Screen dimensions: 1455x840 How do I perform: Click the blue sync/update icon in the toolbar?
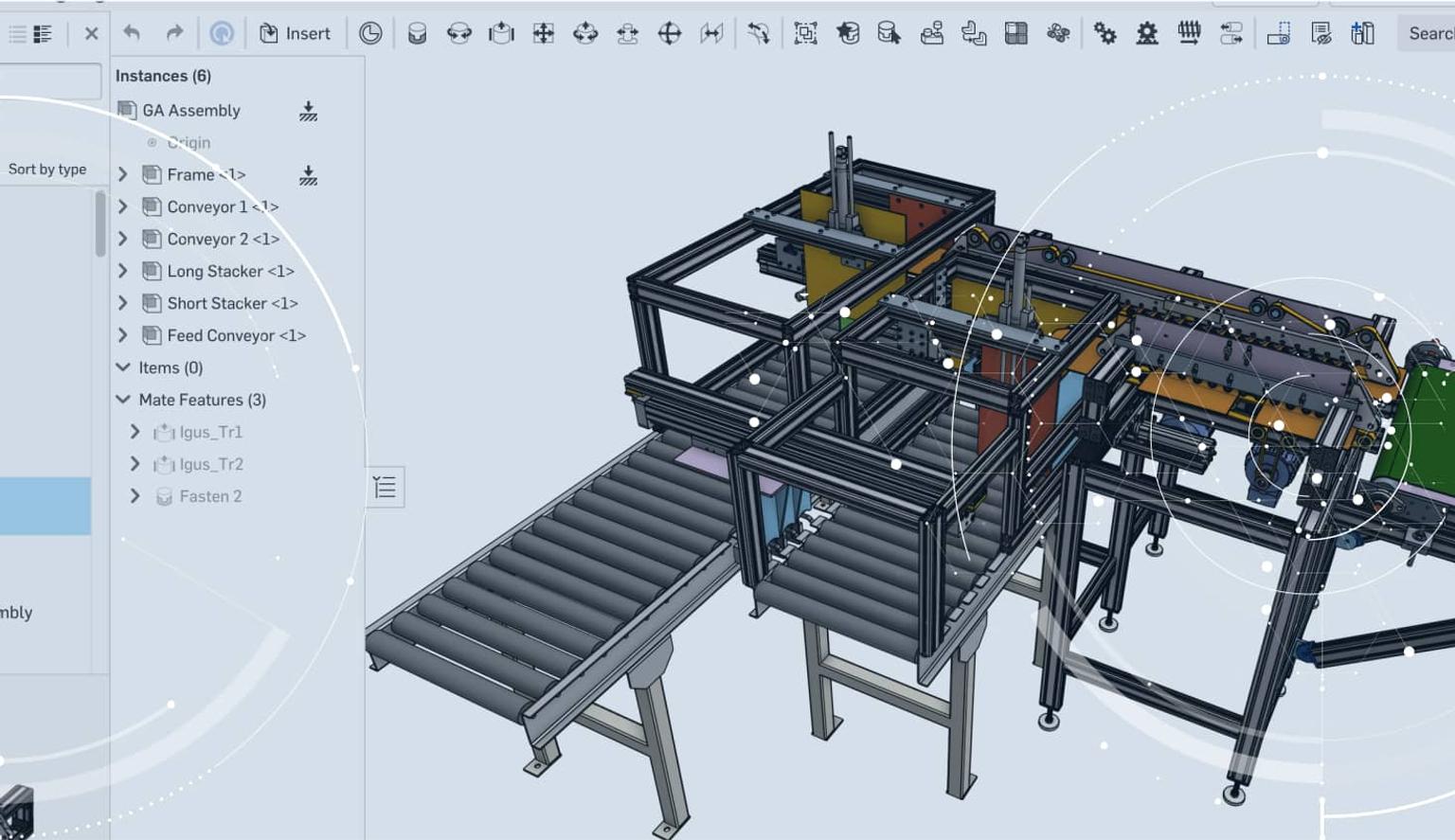tap(224, 33)
